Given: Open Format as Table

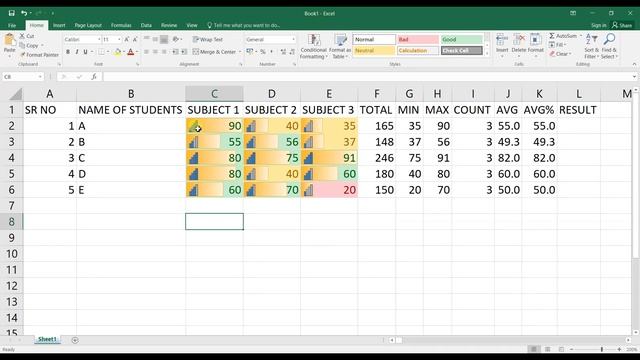Looking at the screenshot, I should [x=340, y=47].
